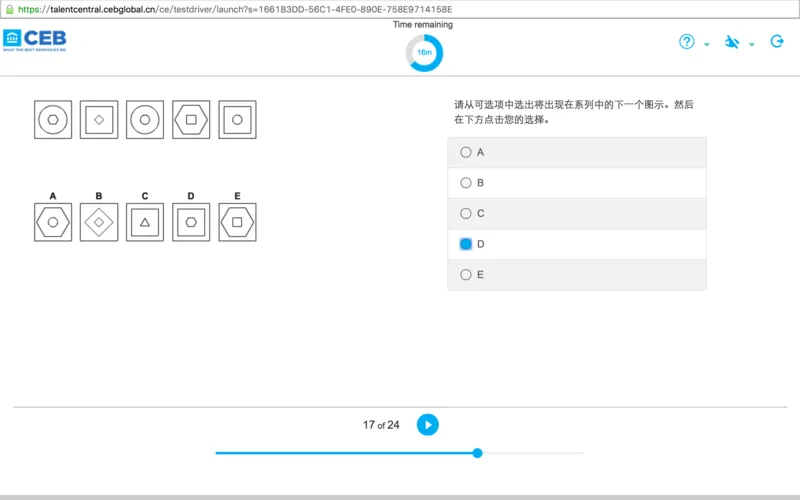Click the Time remaining 16m timer ring
This screenshot has width=800, height=500.
[424, 53]
